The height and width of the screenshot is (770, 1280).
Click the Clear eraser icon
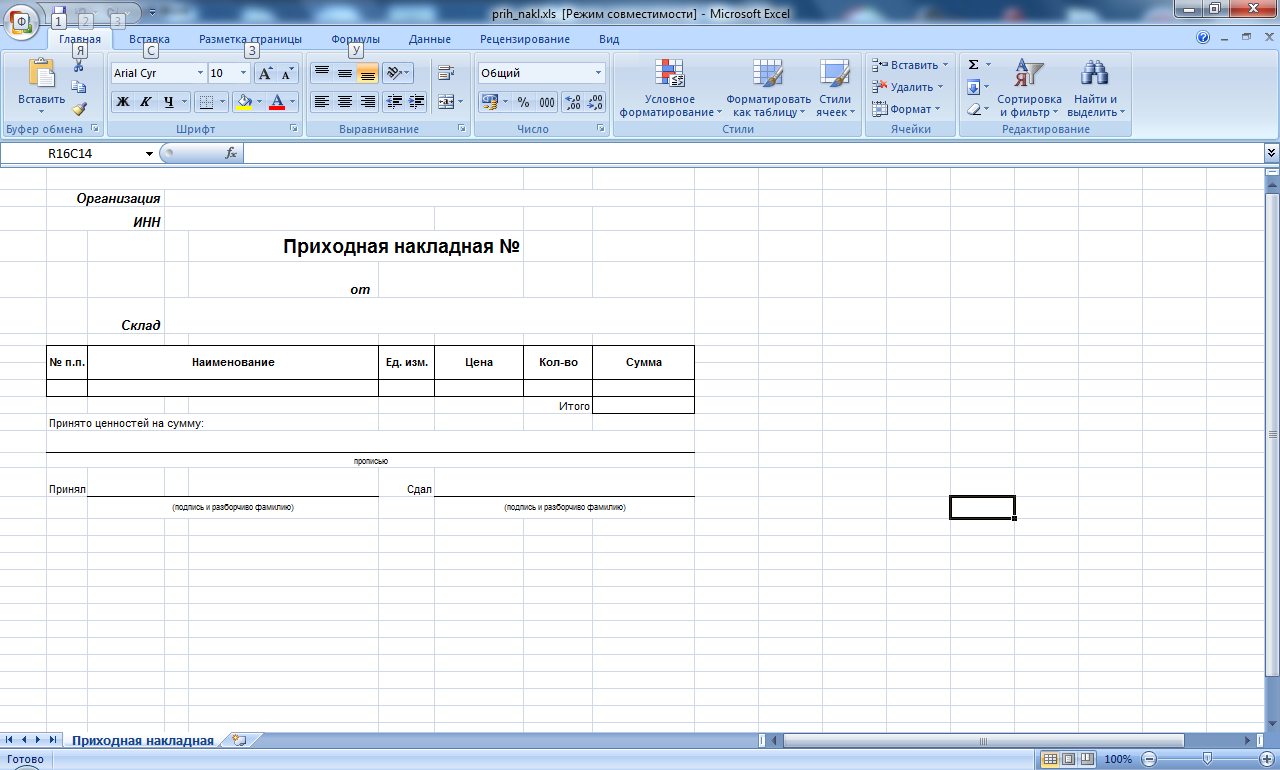click(x=973, y=109)
